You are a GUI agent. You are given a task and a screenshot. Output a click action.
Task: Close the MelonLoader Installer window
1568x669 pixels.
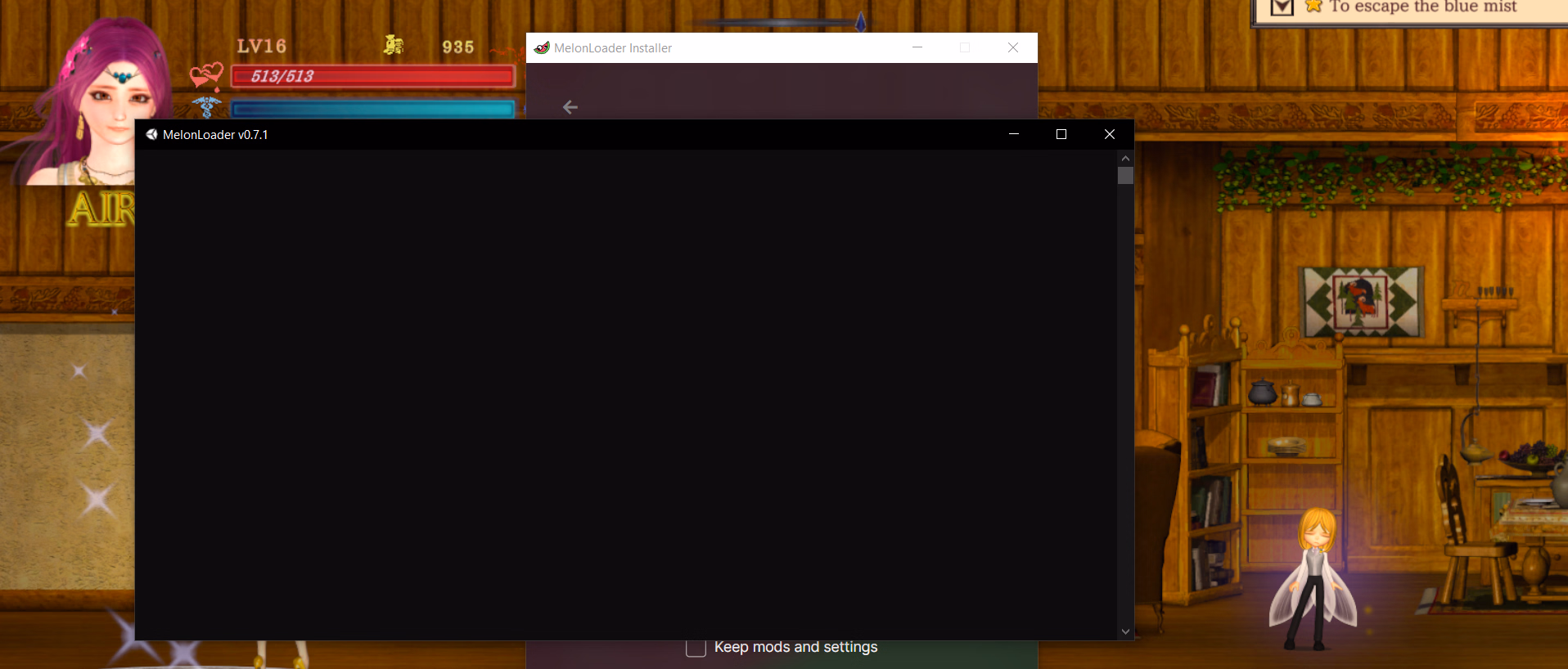click(x=1013, y=47)
